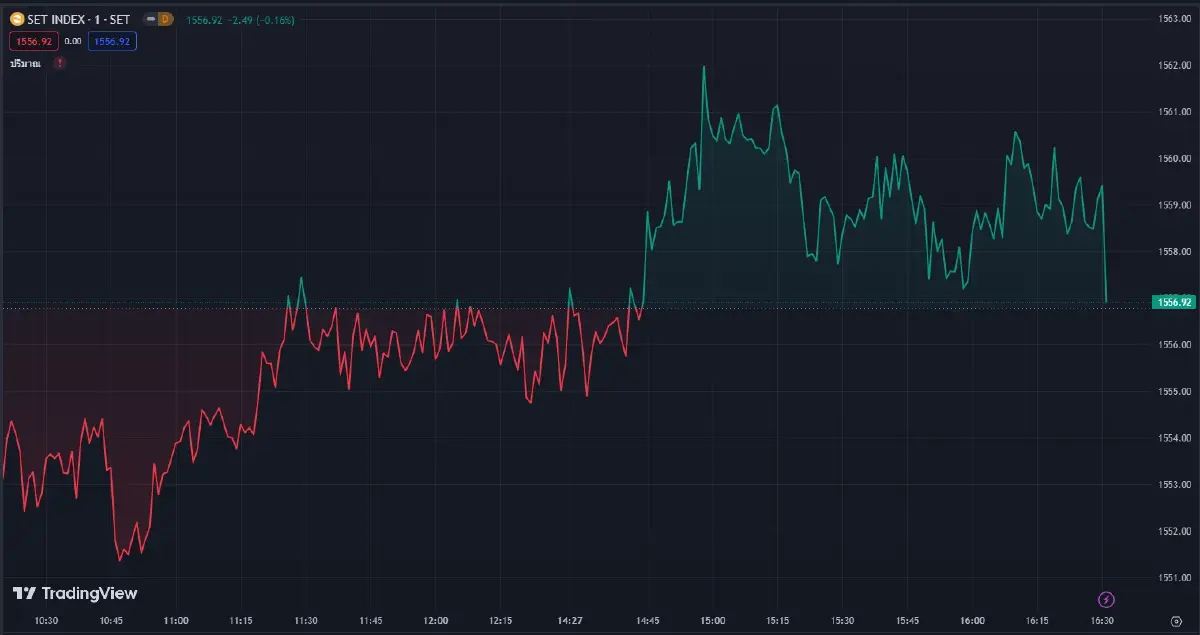
Task: Click the 10:45 time axis label
Action: pyautogui.click(x=112, y=621)
